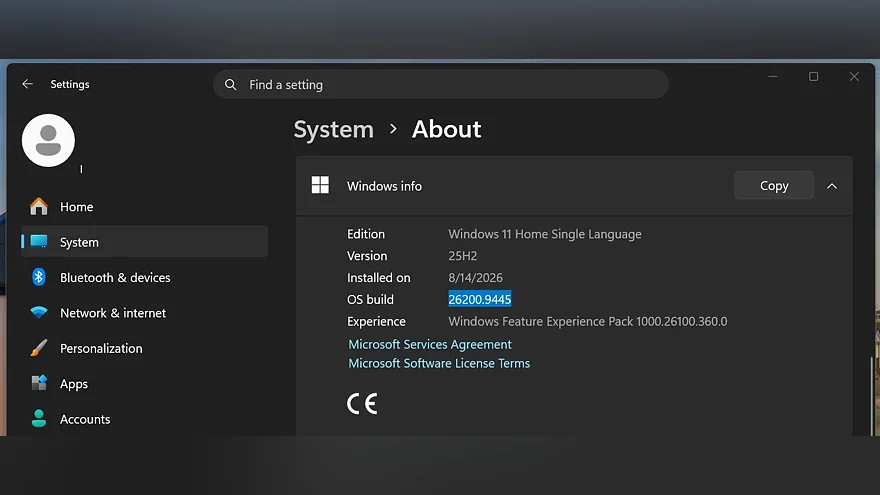Click the Edition label

[x=366, y=234]
